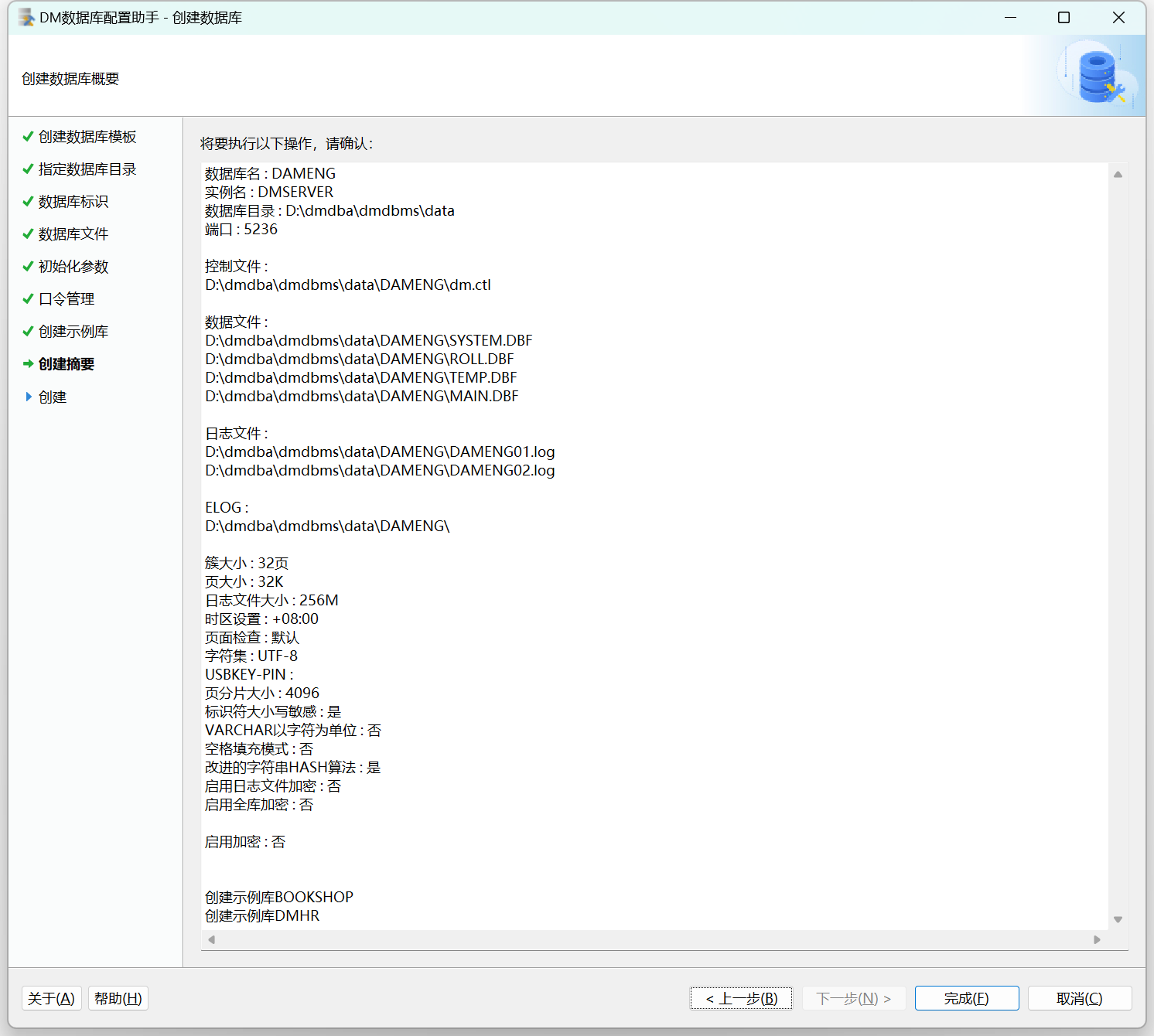Click the DM database assistant title bar icon

click(x=26, y=17)
